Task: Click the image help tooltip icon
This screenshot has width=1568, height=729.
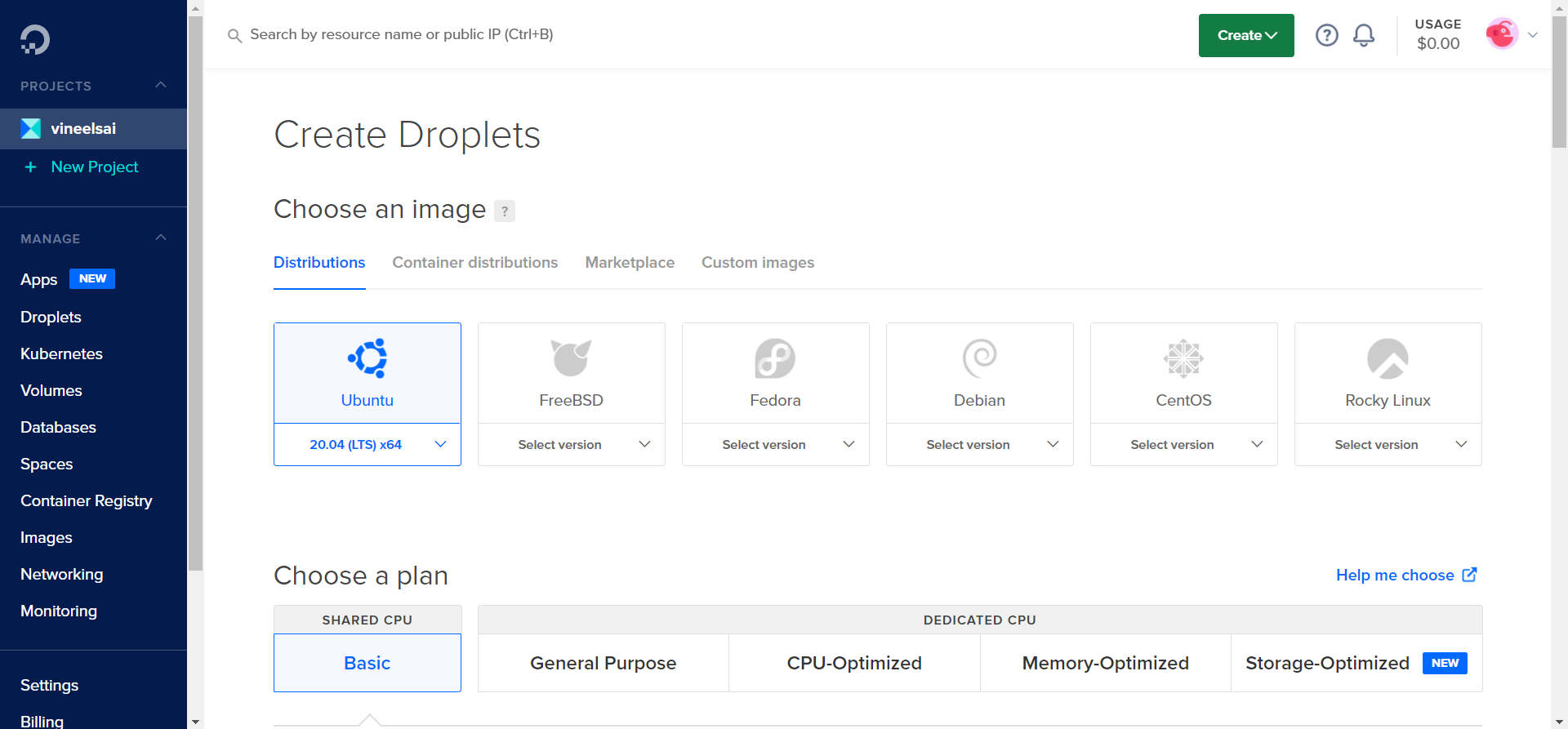Action: [505, 211]
